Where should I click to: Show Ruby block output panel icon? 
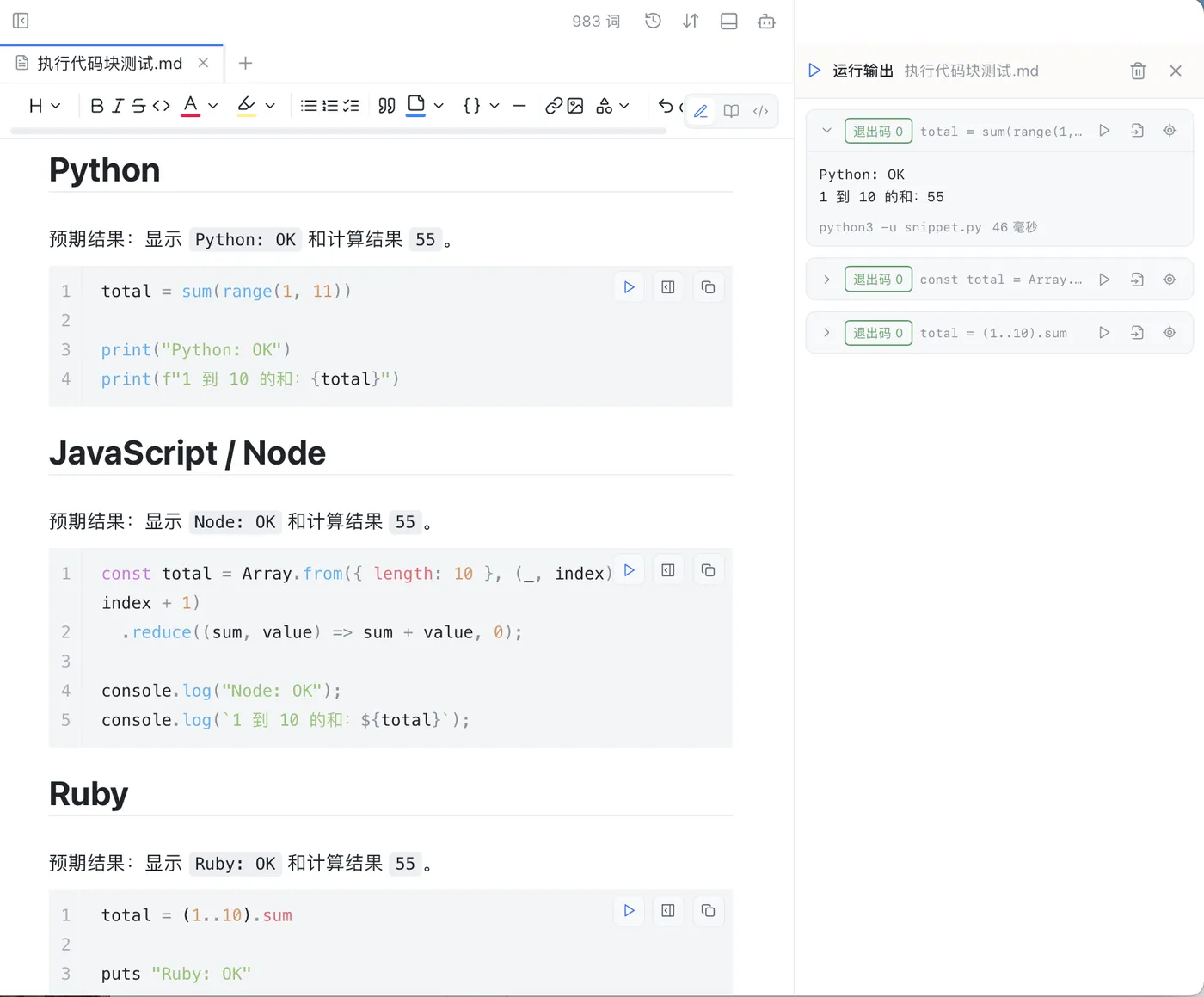tap(668, 911)
